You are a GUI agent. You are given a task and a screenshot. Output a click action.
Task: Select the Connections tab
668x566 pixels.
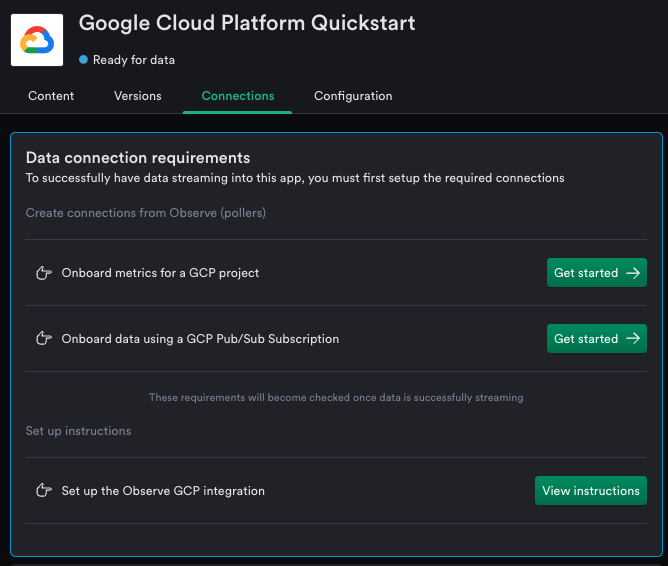[x=238, y=96]
